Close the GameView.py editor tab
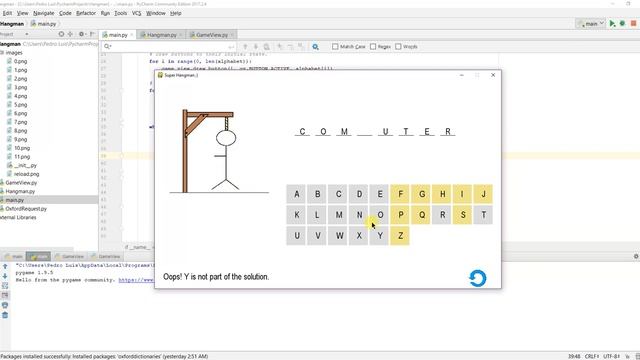This screenshot has width=640, height=360. [x=232, y=35]
